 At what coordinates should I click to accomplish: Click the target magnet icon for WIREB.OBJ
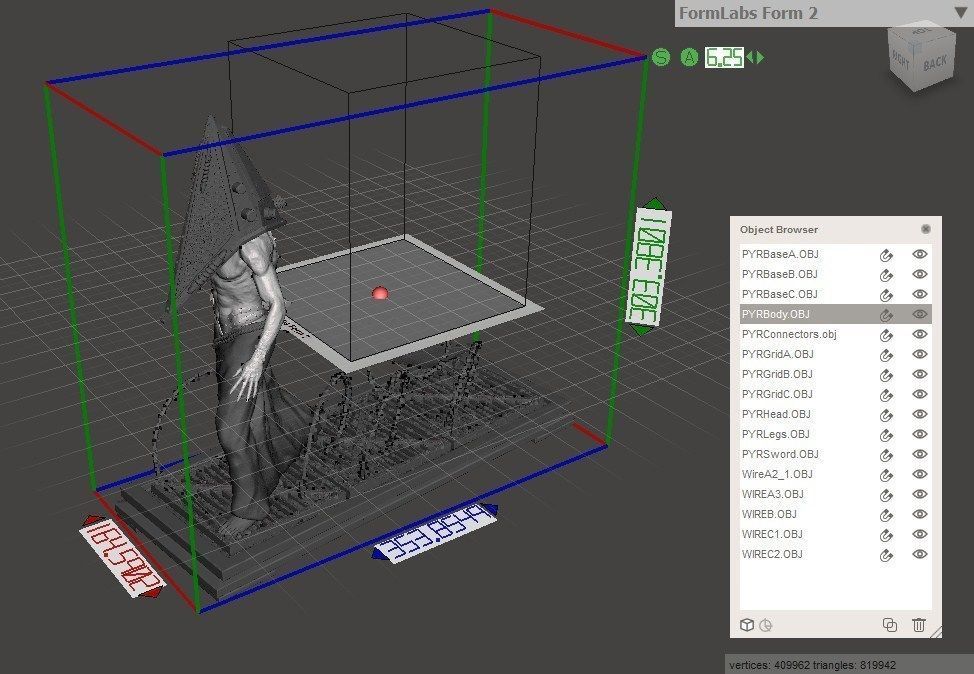tap(886, 514)
